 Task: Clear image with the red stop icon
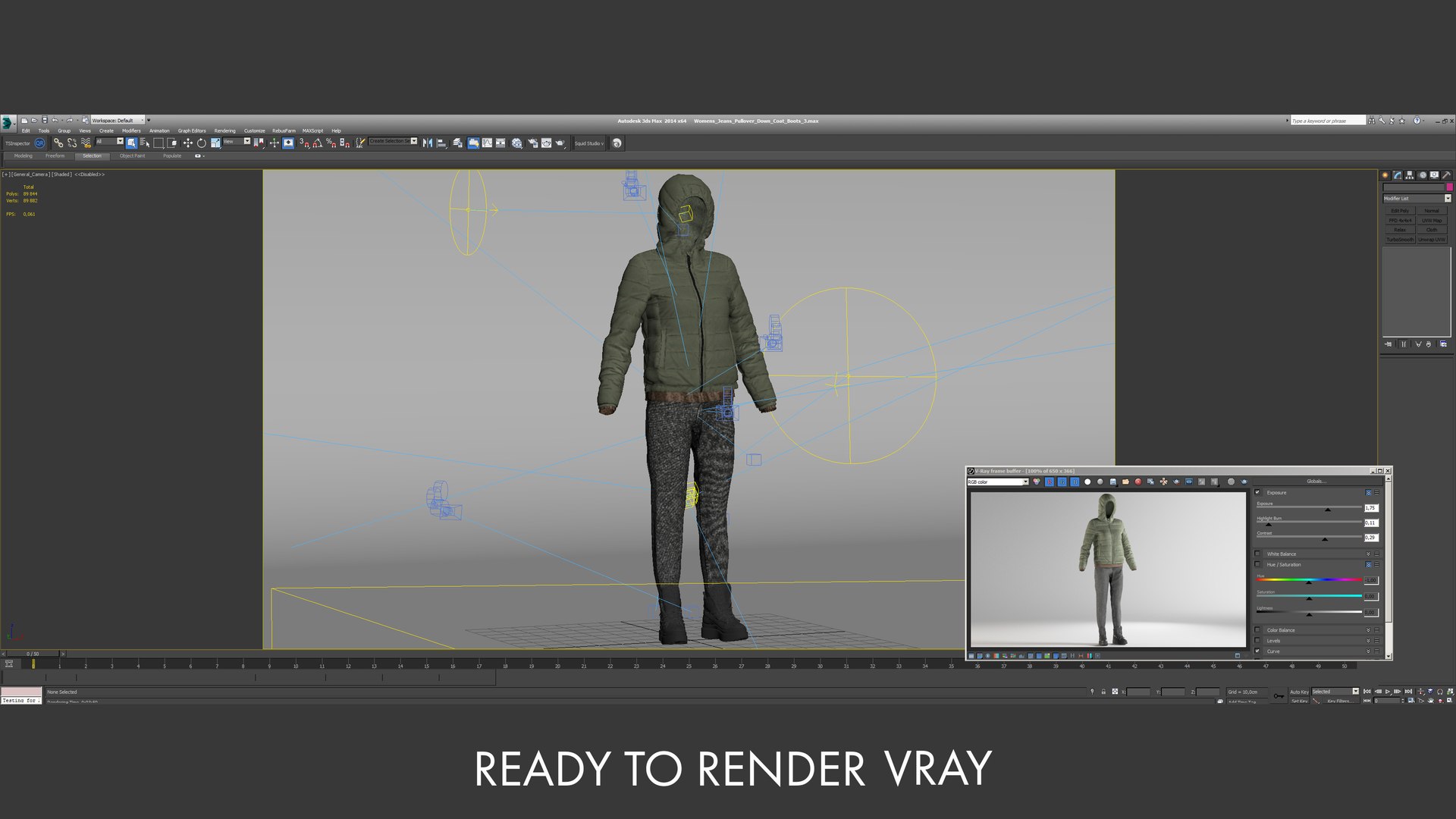point(1138,482)
